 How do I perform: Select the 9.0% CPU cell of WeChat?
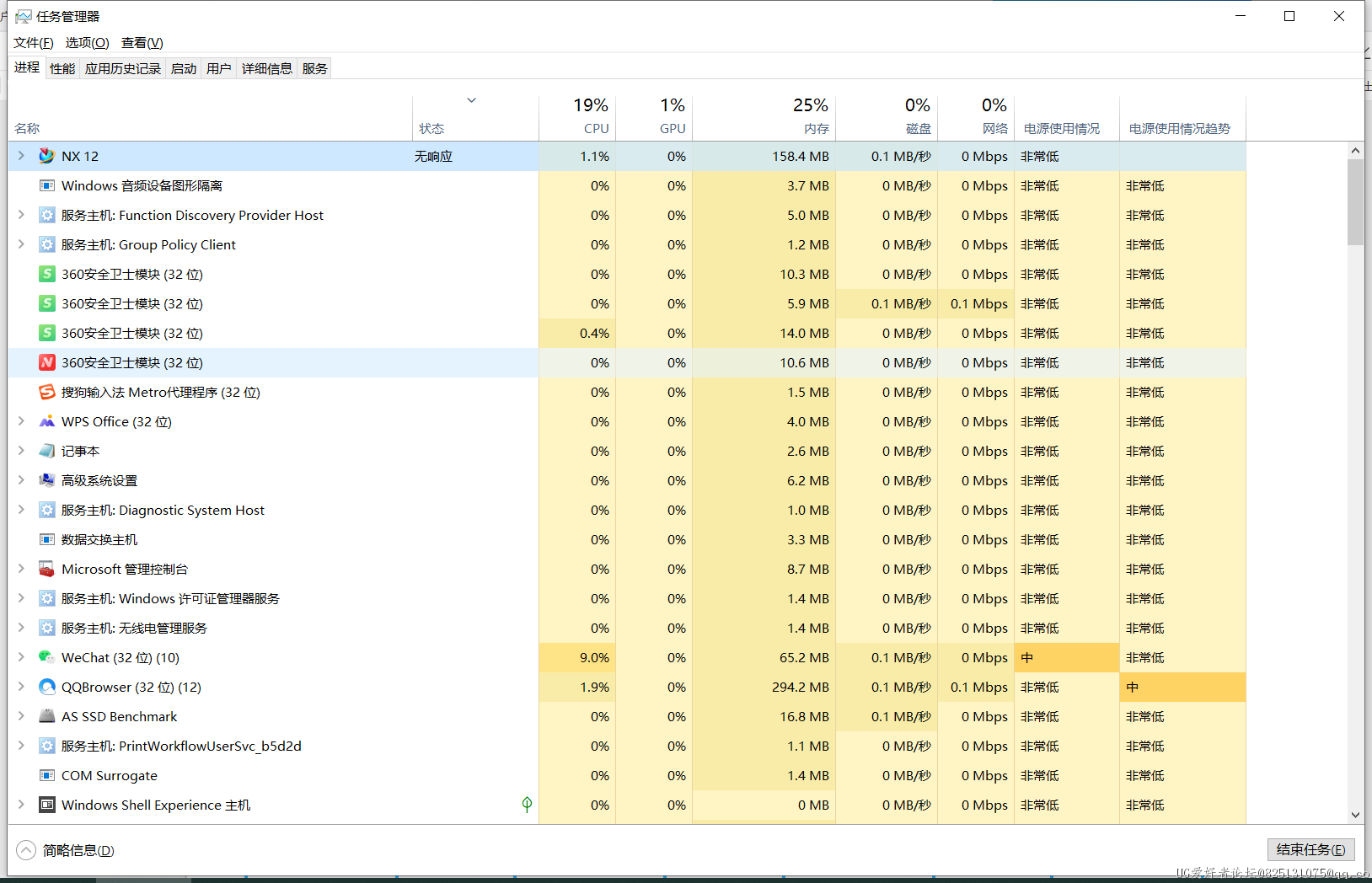coord(577,657)
